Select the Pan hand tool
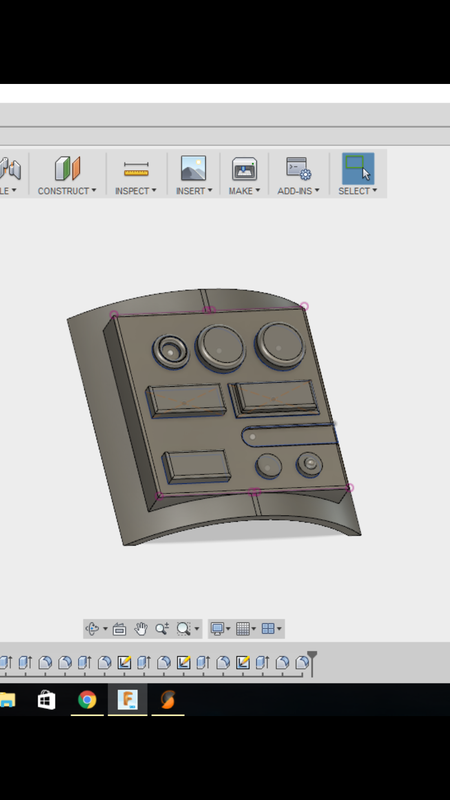Viewport: 450px width, 800px height. (141, 629)
